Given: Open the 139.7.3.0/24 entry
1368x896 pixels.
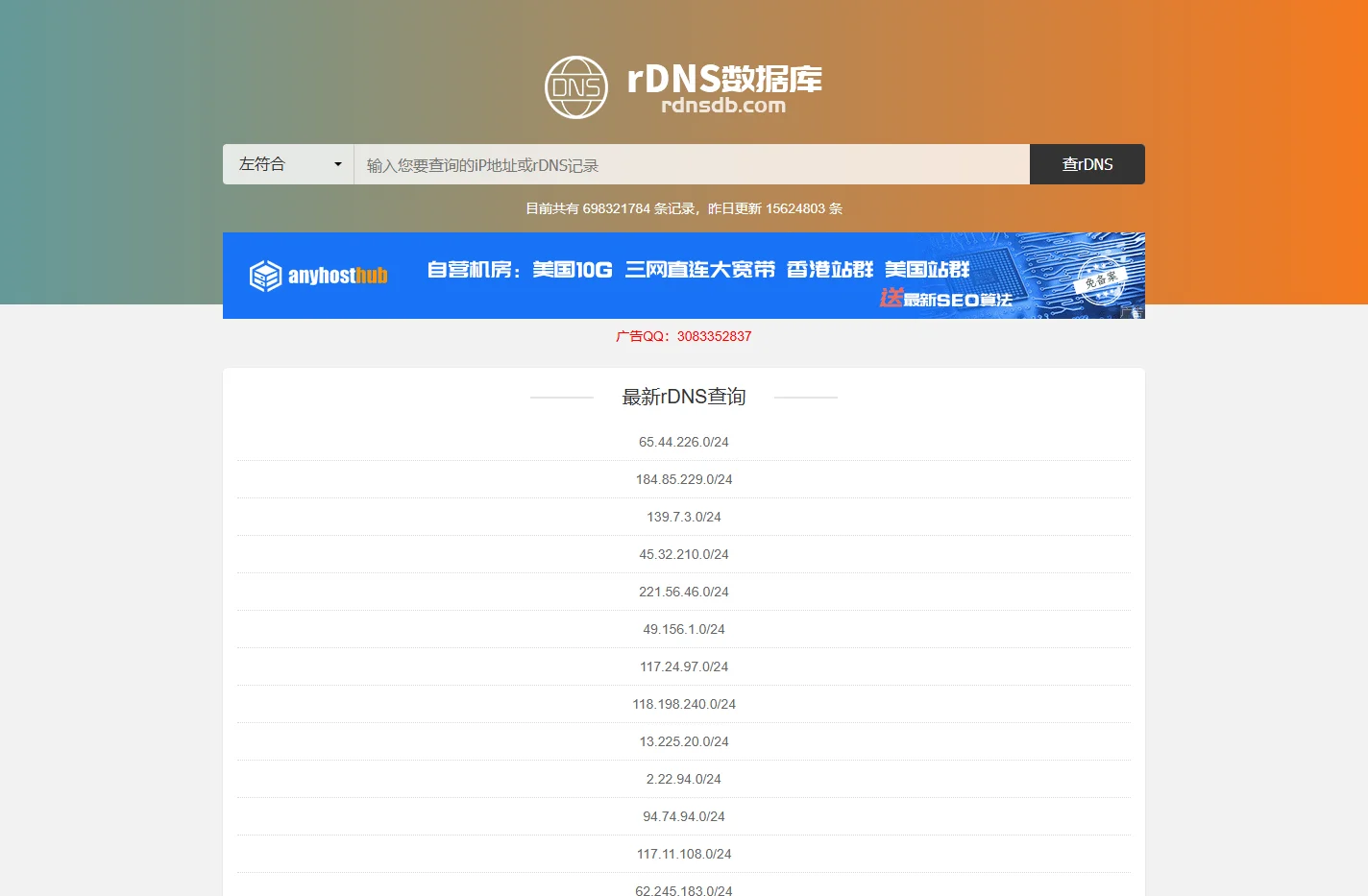Looking at the screenshot, I should (684, 517).
